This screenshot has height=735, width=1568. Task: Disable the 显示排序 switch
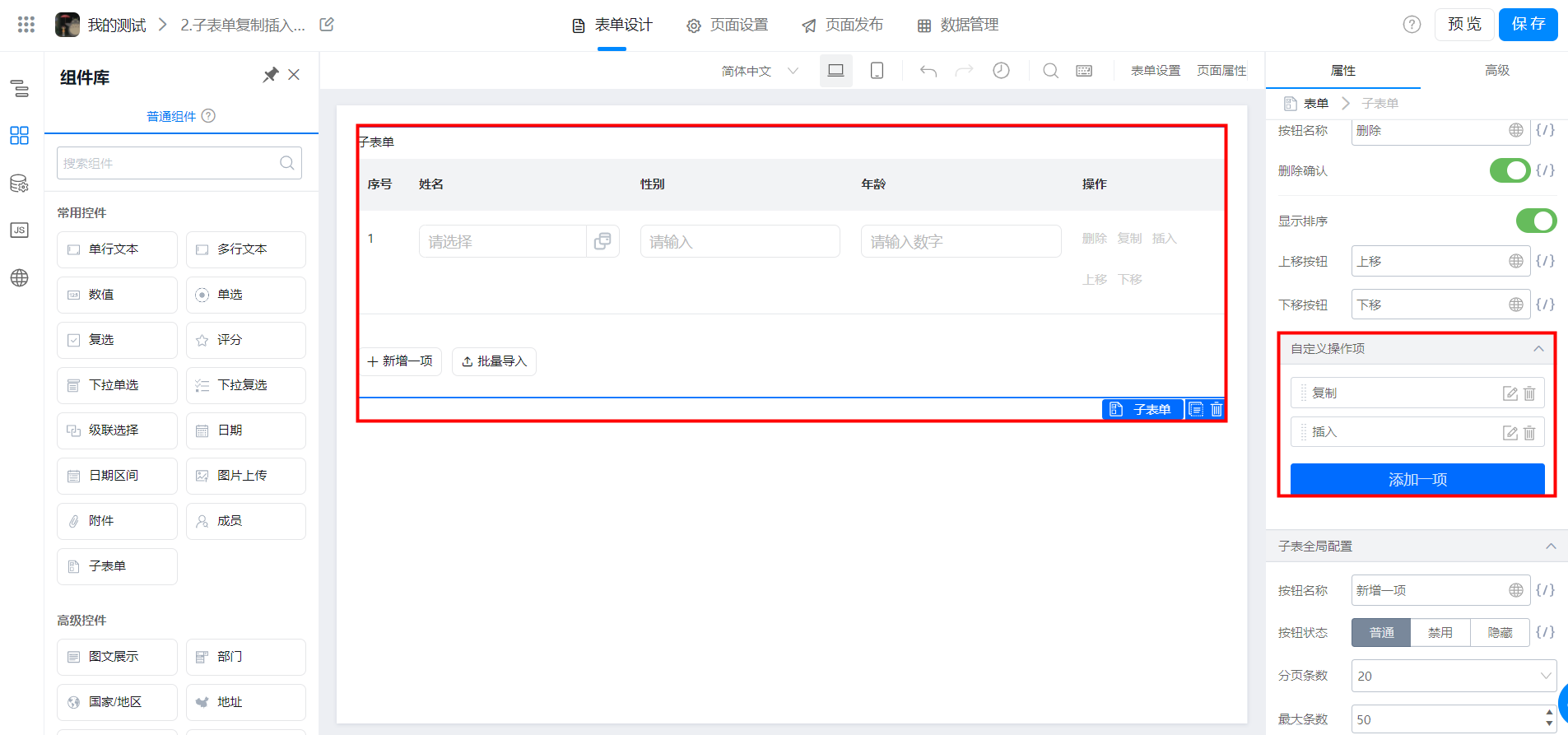coord(1535,221)
